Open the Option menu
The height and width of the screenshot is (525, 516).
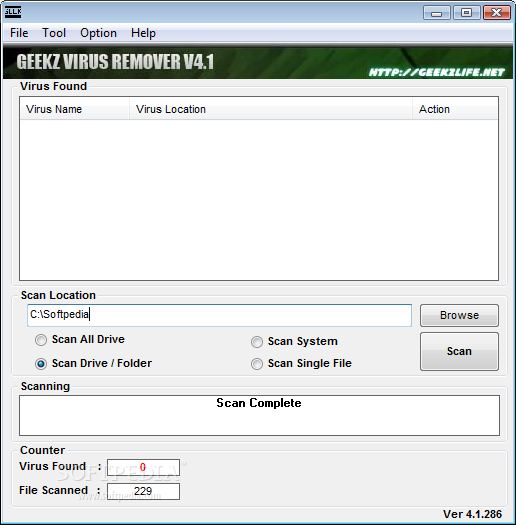pos(98,33)
